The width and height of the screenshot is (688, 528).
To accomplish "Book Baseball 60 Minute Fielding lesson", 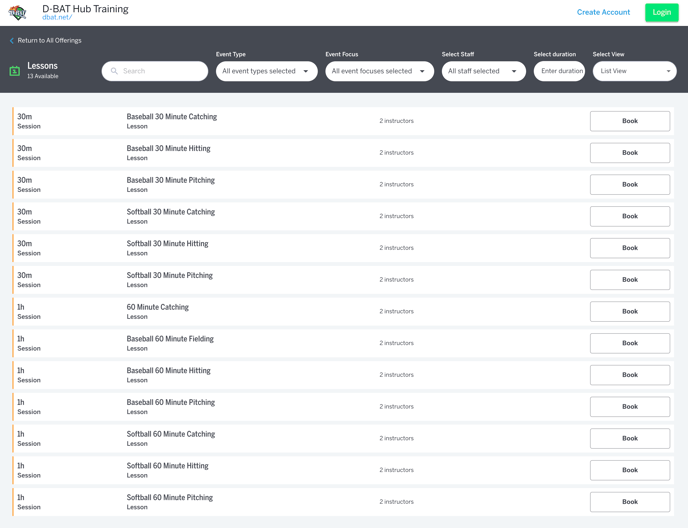I will [630, 343].
